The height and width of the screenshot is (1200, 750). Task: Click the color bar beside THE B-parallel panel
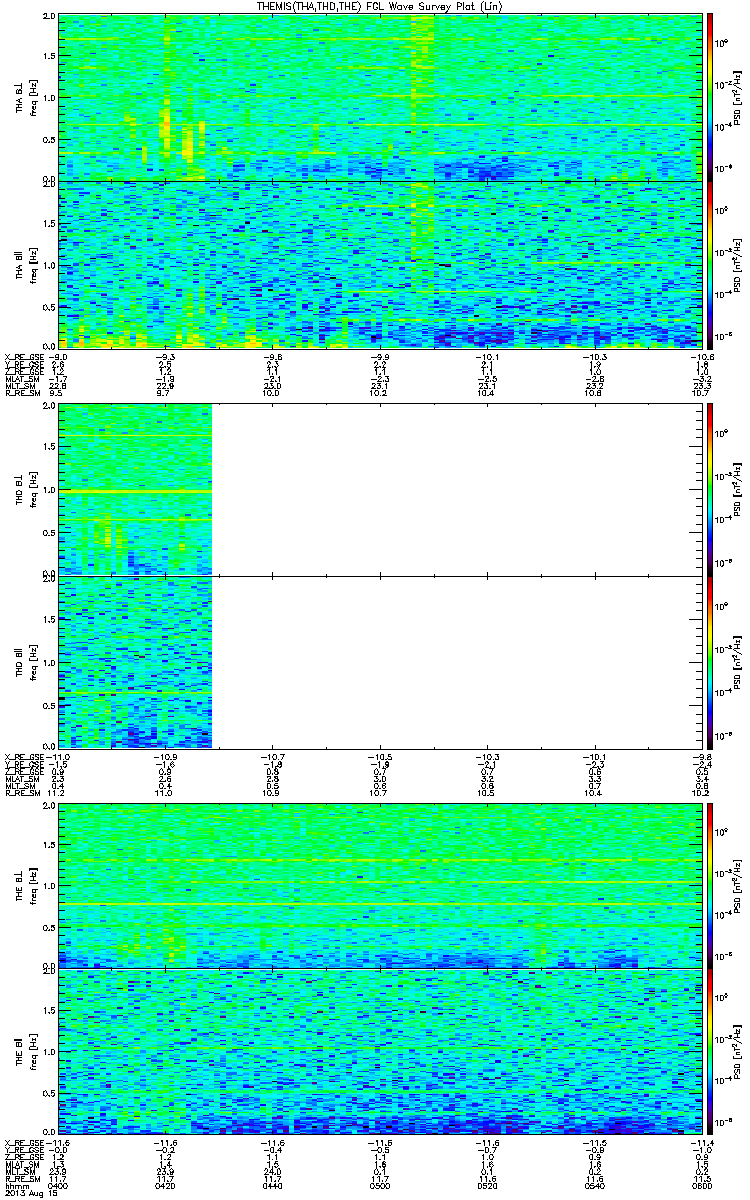pos(710,1052)
